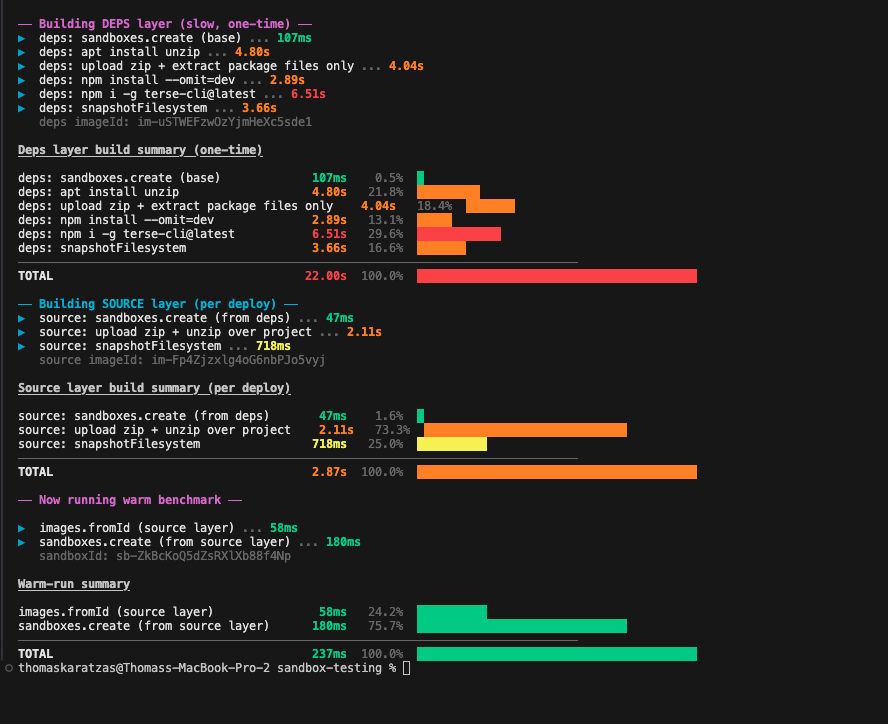The height and width of the screenshot is (724, 888).
Task: Click the red TOTAL bar in the deps summary
Action: click(x=557, y=276)
